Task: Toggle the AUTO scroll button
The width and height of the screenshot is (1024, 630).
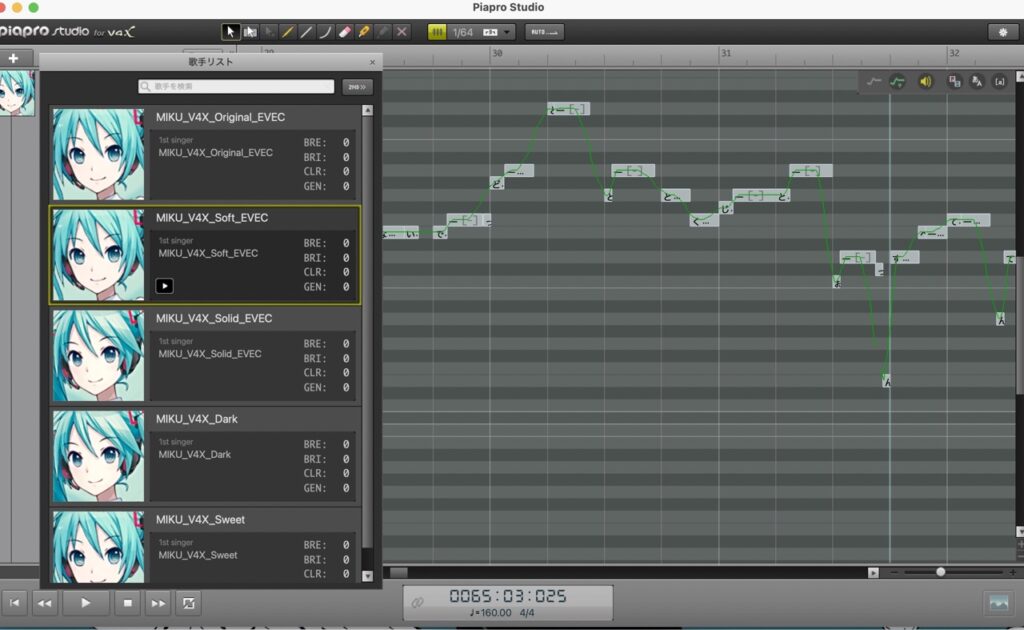Action: pos(544,32)
